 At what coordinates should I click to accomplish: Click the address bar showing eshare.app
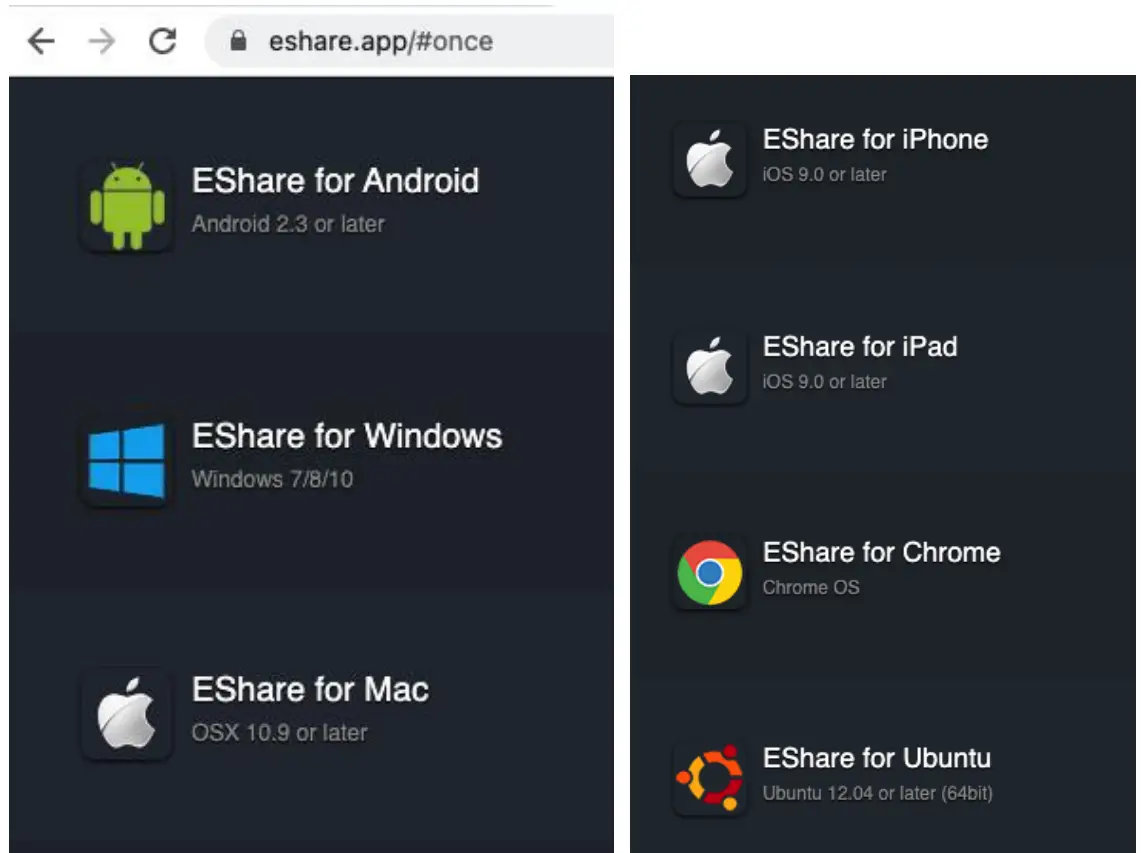pyautogui.click(x=380, y=41)
